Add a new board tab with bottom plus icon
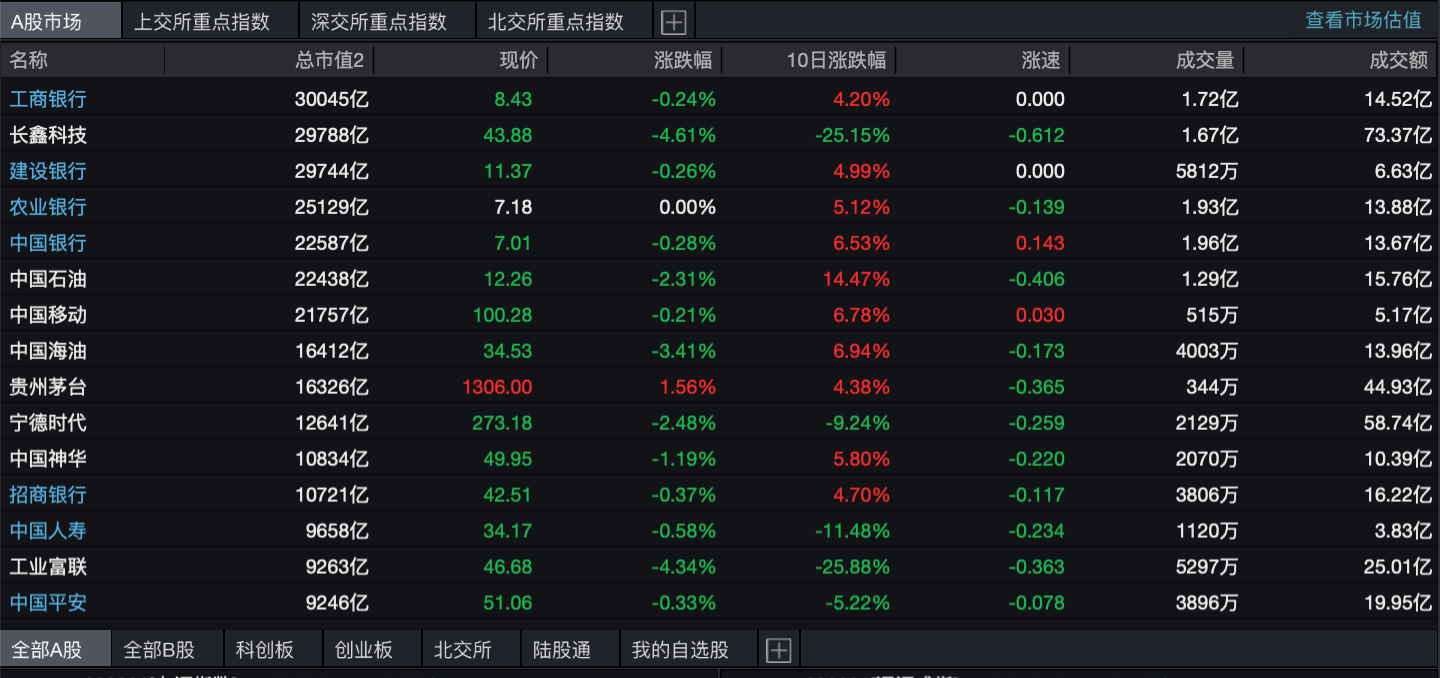 [778, 651]
